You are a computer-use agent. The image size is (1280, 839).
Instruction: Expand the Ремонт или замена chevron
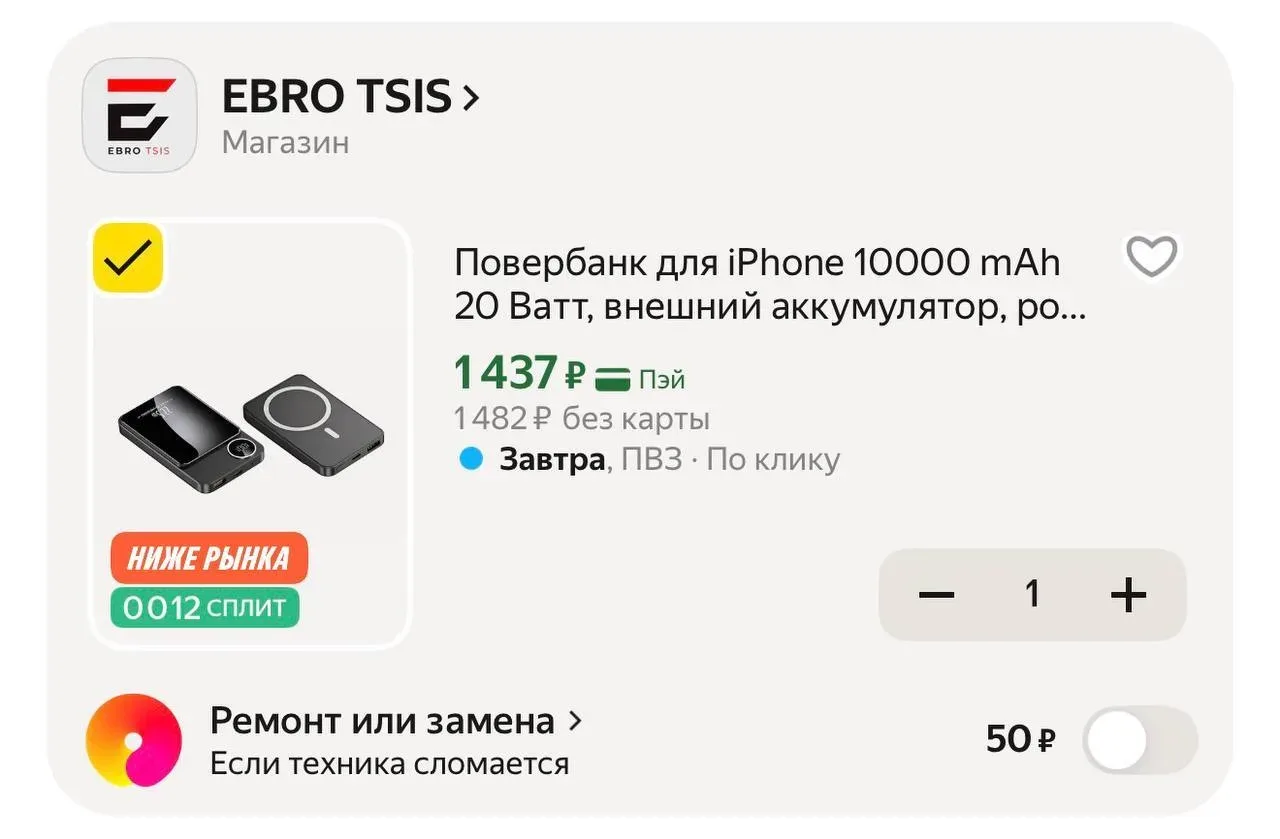pyautogui.click(x=575, y=720)
